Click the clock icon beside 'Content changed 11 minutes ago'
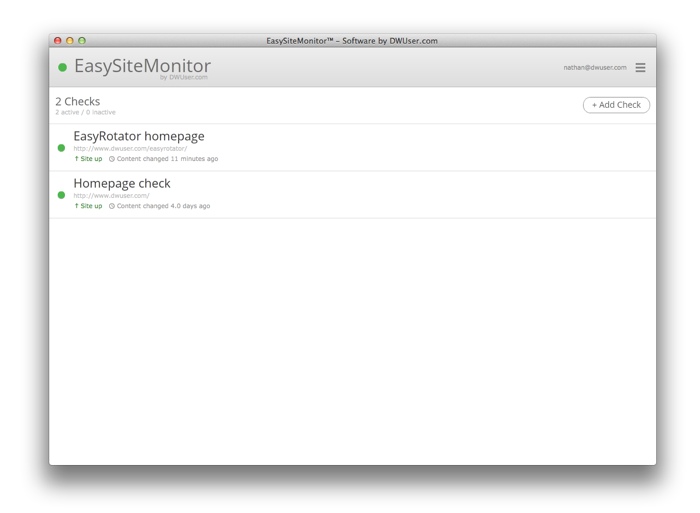This screenshot has height=513, width=700. point(112,159)
